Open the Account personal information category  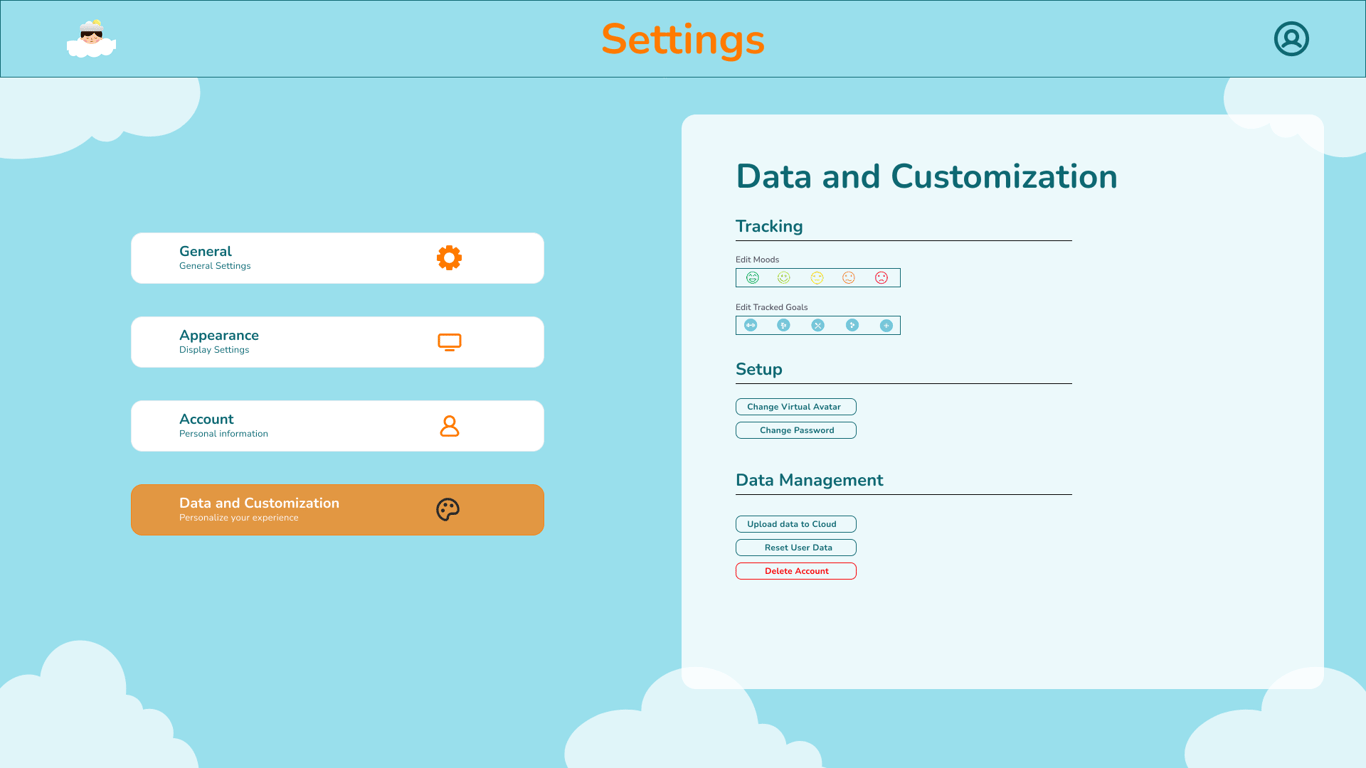click(337, 426)
